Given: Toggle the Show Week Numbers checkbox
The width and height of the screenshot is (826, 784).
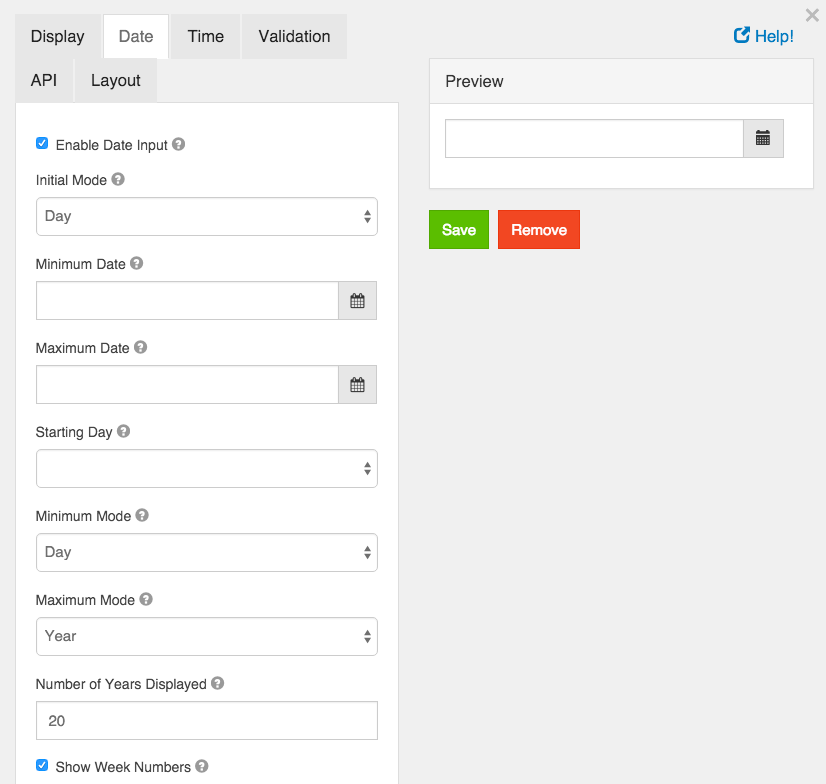Looking at the screenshot, I should tap(42, 765).
